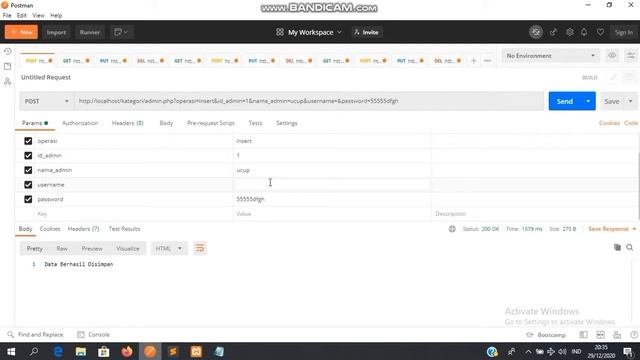This screenshot has width=640, height=360.
Task: Open File Explorer from the taskbar
Action: (81, 351)
